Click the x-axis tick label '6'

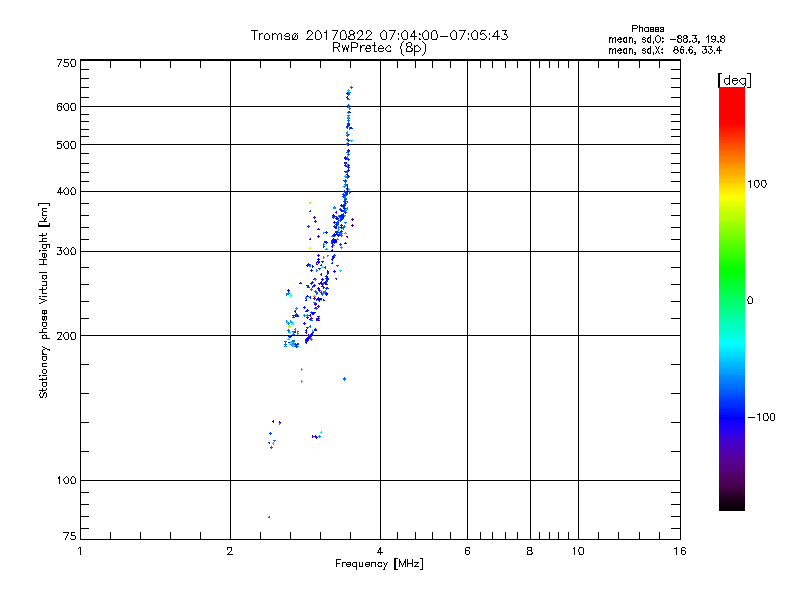tap(467, 551)
